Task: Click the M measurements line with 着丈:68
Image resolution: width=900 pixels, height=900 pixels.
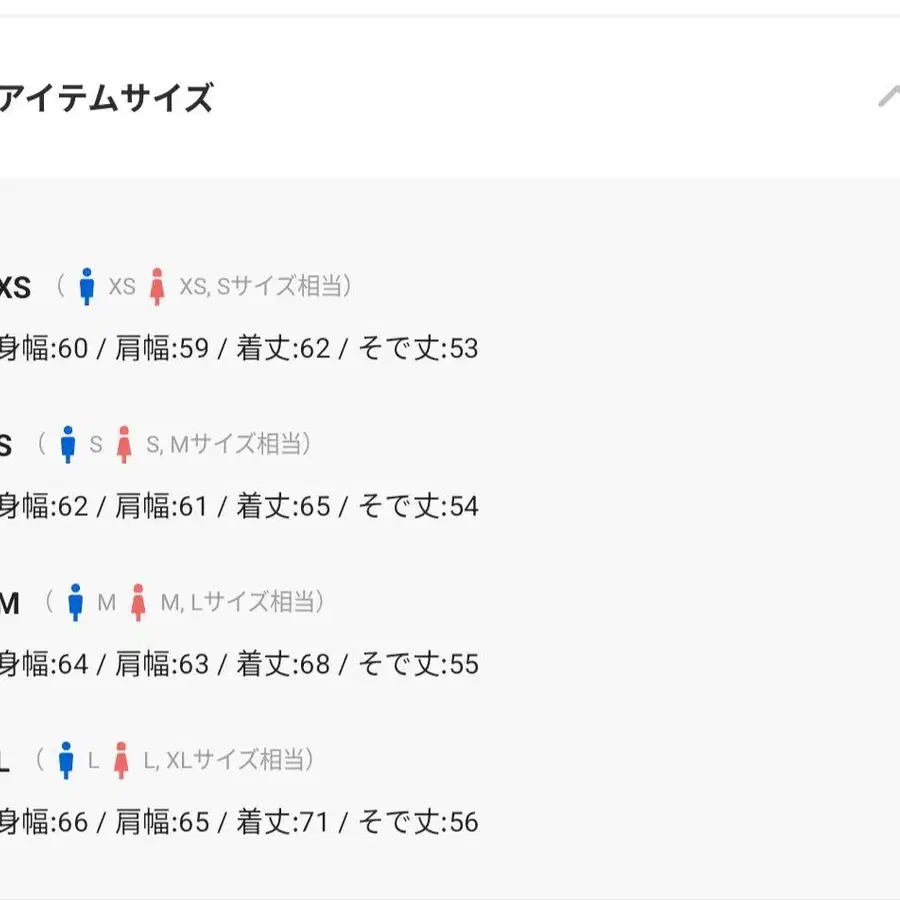Action: [x=238, y=664]
